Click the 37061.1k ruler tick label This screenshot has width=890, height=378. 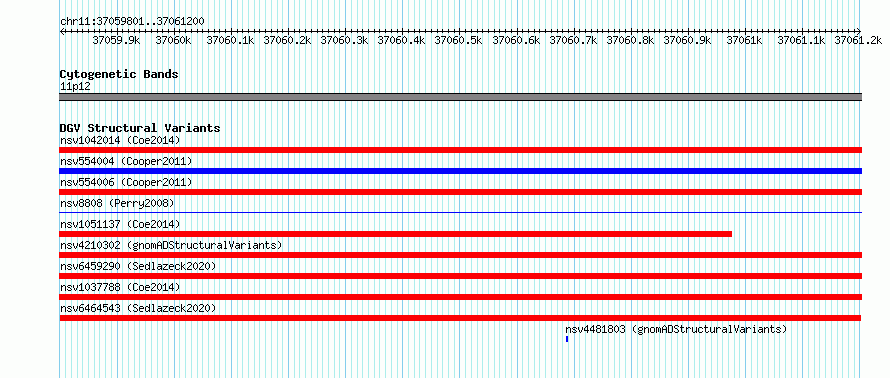pyautogui.click(x=801, y=40)
